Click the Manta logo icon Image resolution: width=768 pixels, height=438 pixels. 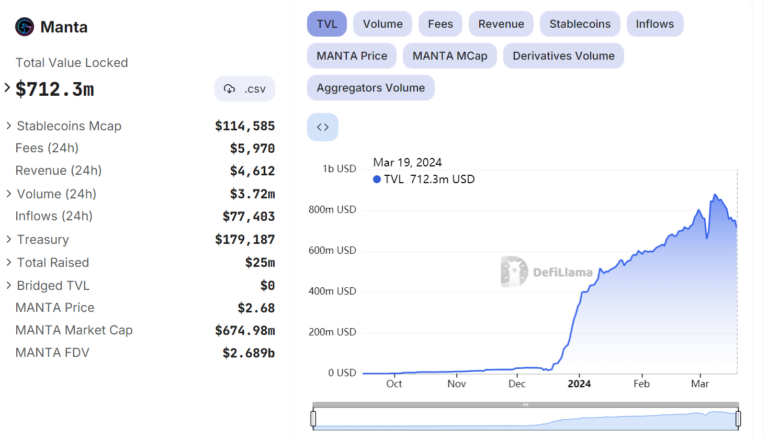tap(24, 27)
